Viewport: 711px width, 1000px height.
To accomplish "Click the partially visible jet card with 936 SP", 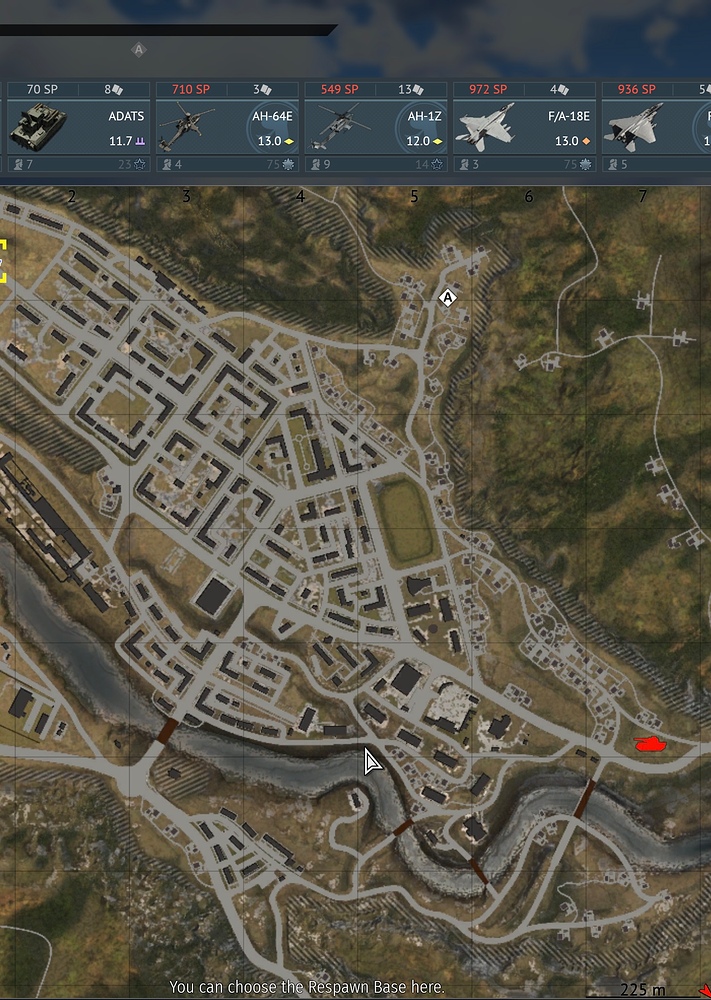I will 656,127.
